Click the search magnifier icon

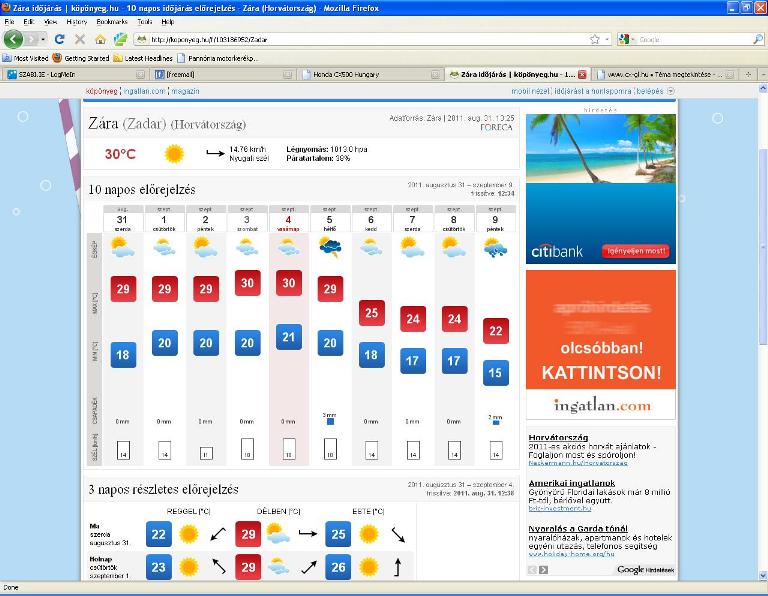pyautogui.click(x=758, y=40)
